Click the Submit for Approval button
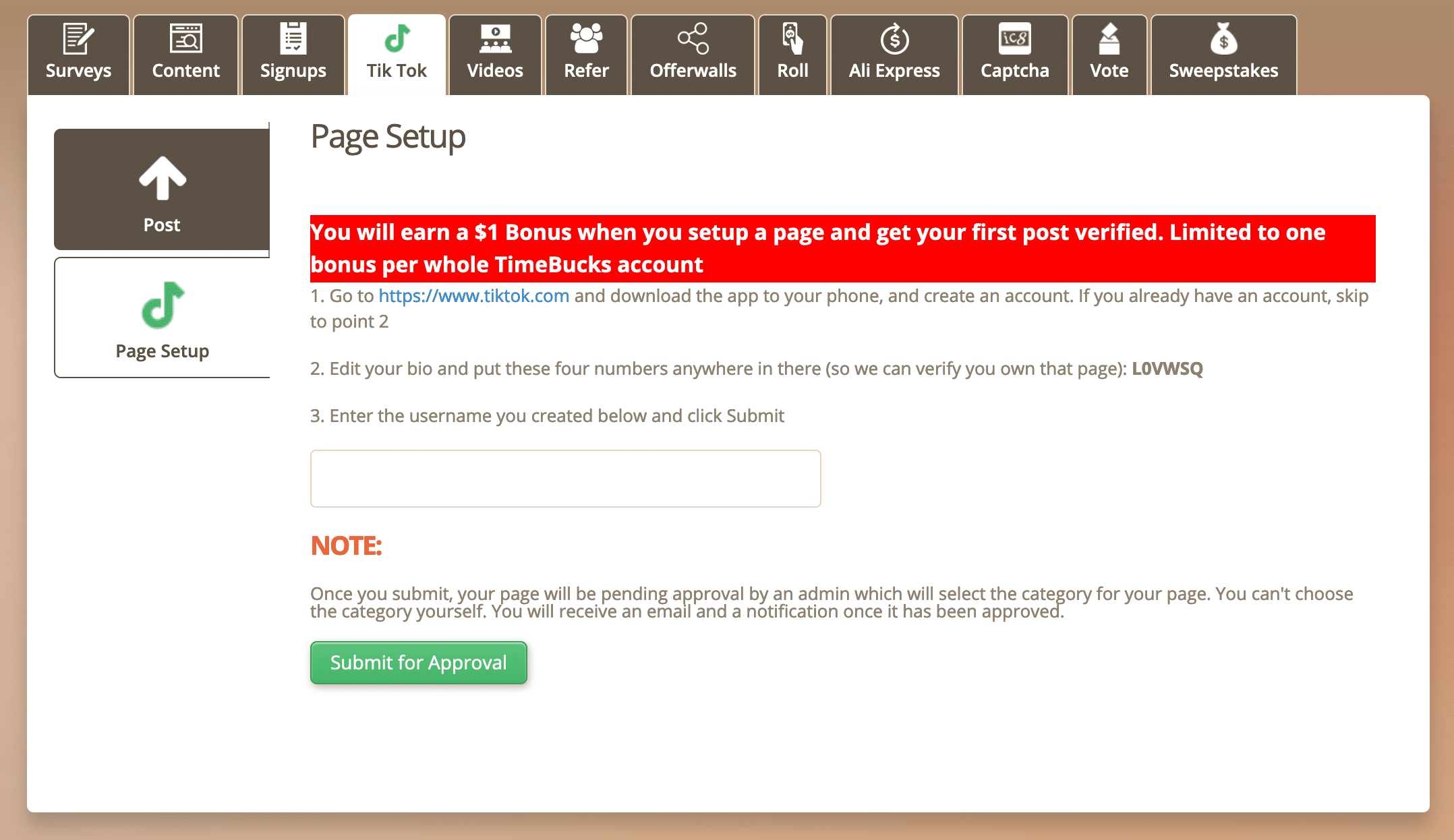1454x840 pixels. (x=418, y=663)
